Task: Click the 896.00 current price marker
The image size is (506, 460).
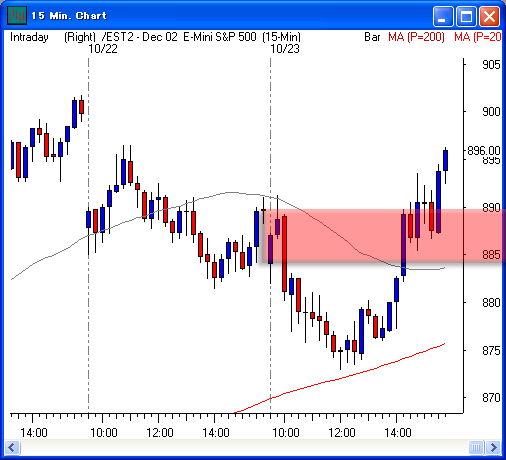Action: tap(484, 151)
